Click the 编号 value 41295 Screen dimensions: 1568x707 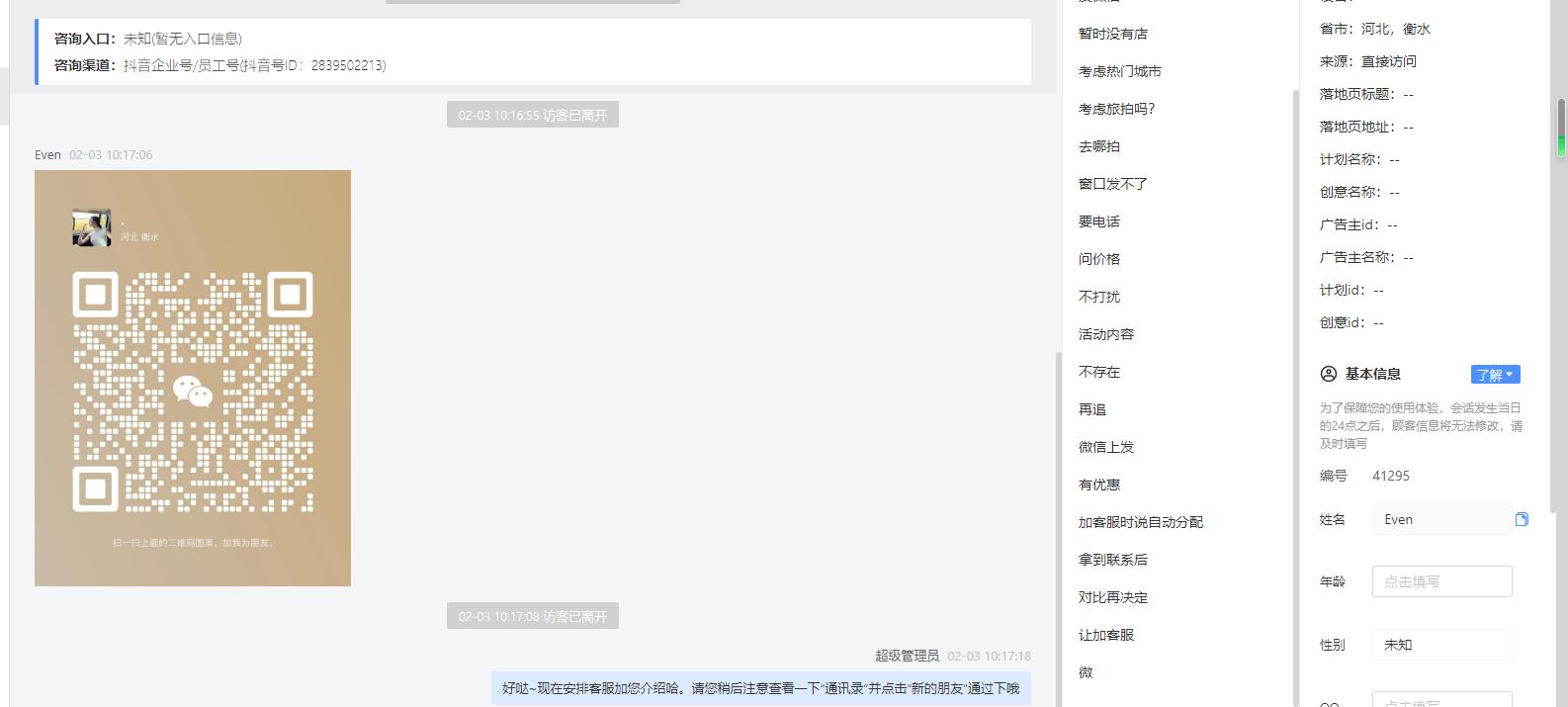tap(1391, 476)
